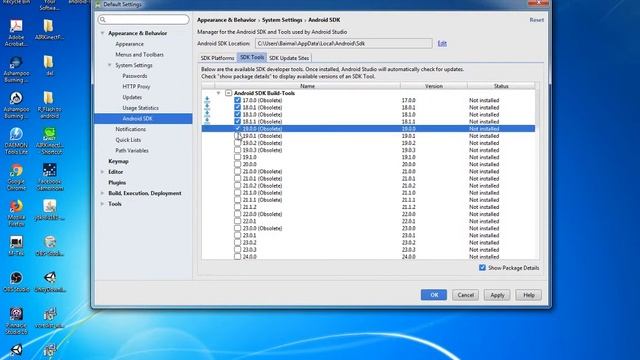The height and width of the screenshot is (360, 640).
Task: Open Menus and Toolbars settings
Action: tap(139, 54)
